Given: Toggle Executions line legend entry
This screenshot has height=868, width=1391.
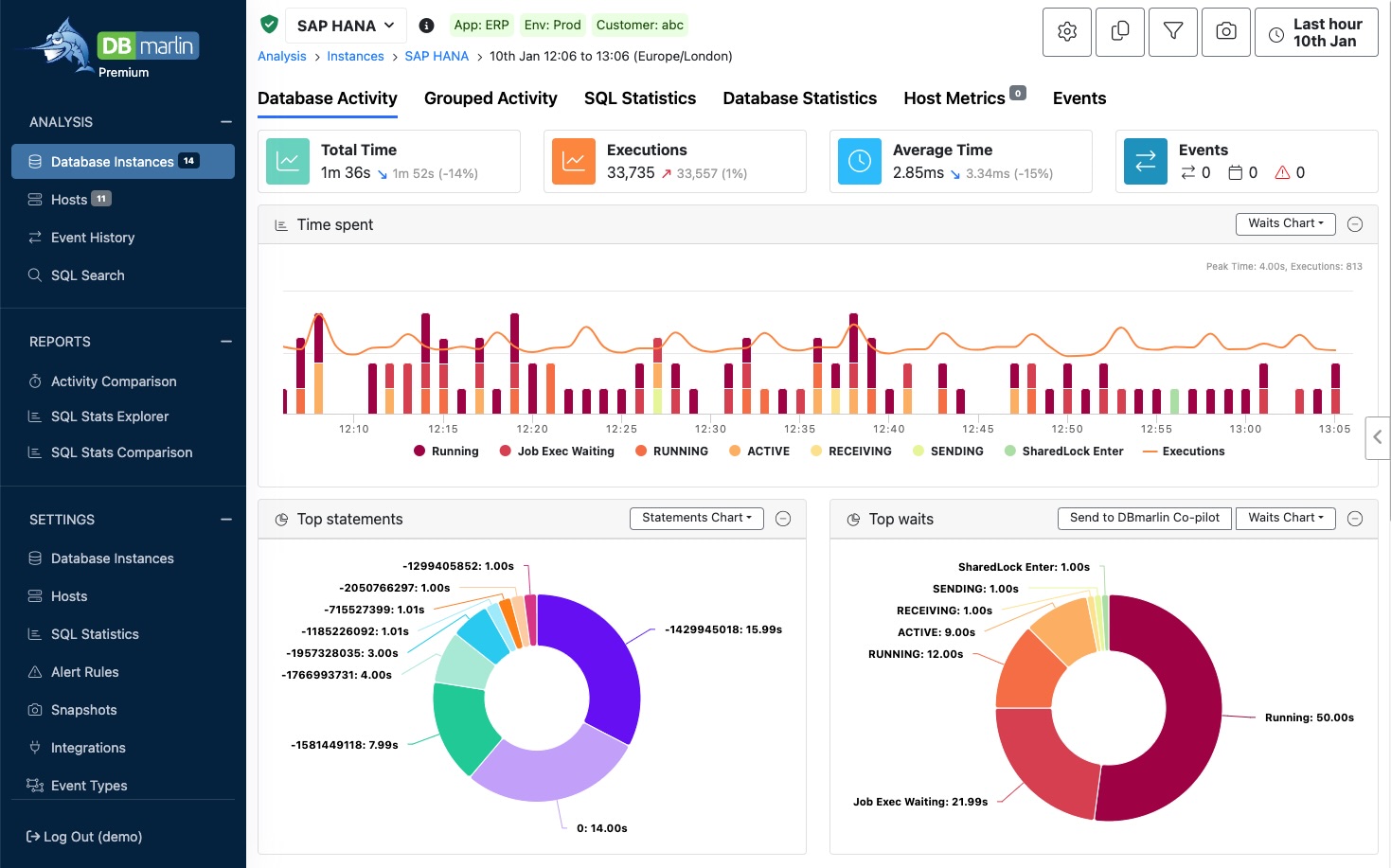Looking at the screenshot, I should pyautogui.click(x=1184, y=452).
